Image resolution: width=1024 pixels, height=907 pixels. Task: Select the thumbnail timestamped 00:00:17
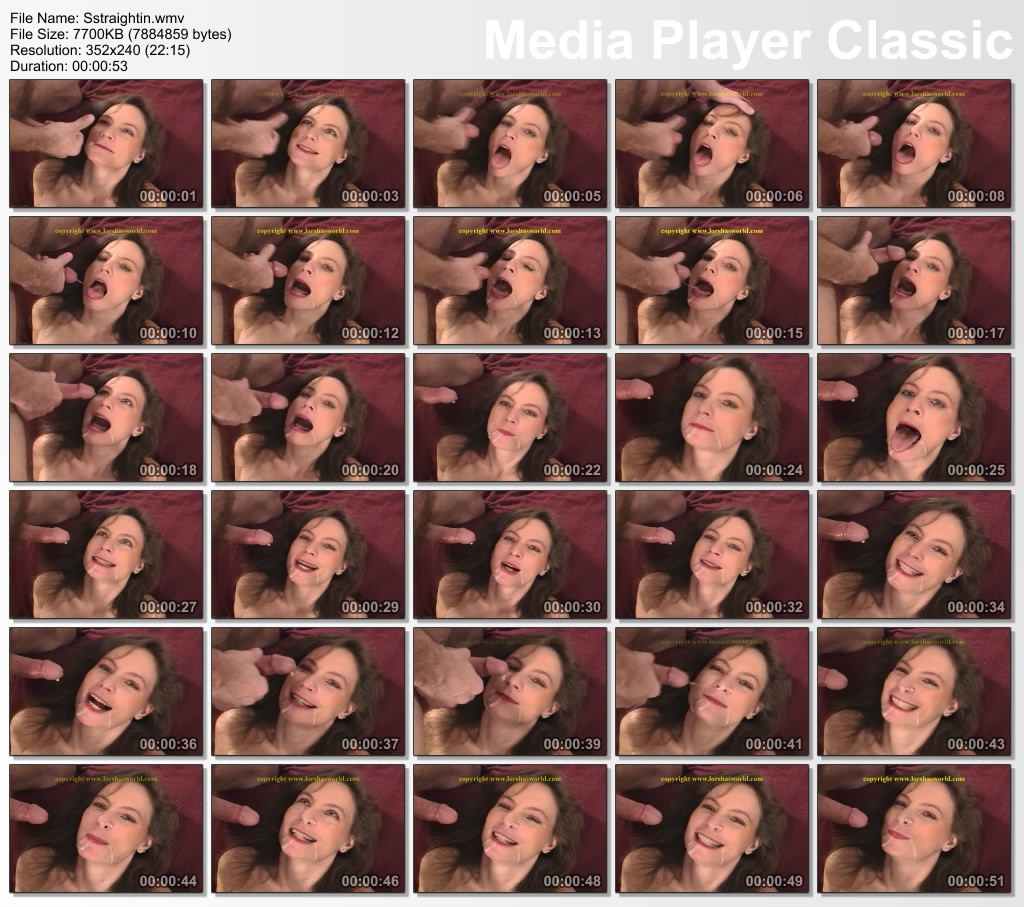pos(914,280)
